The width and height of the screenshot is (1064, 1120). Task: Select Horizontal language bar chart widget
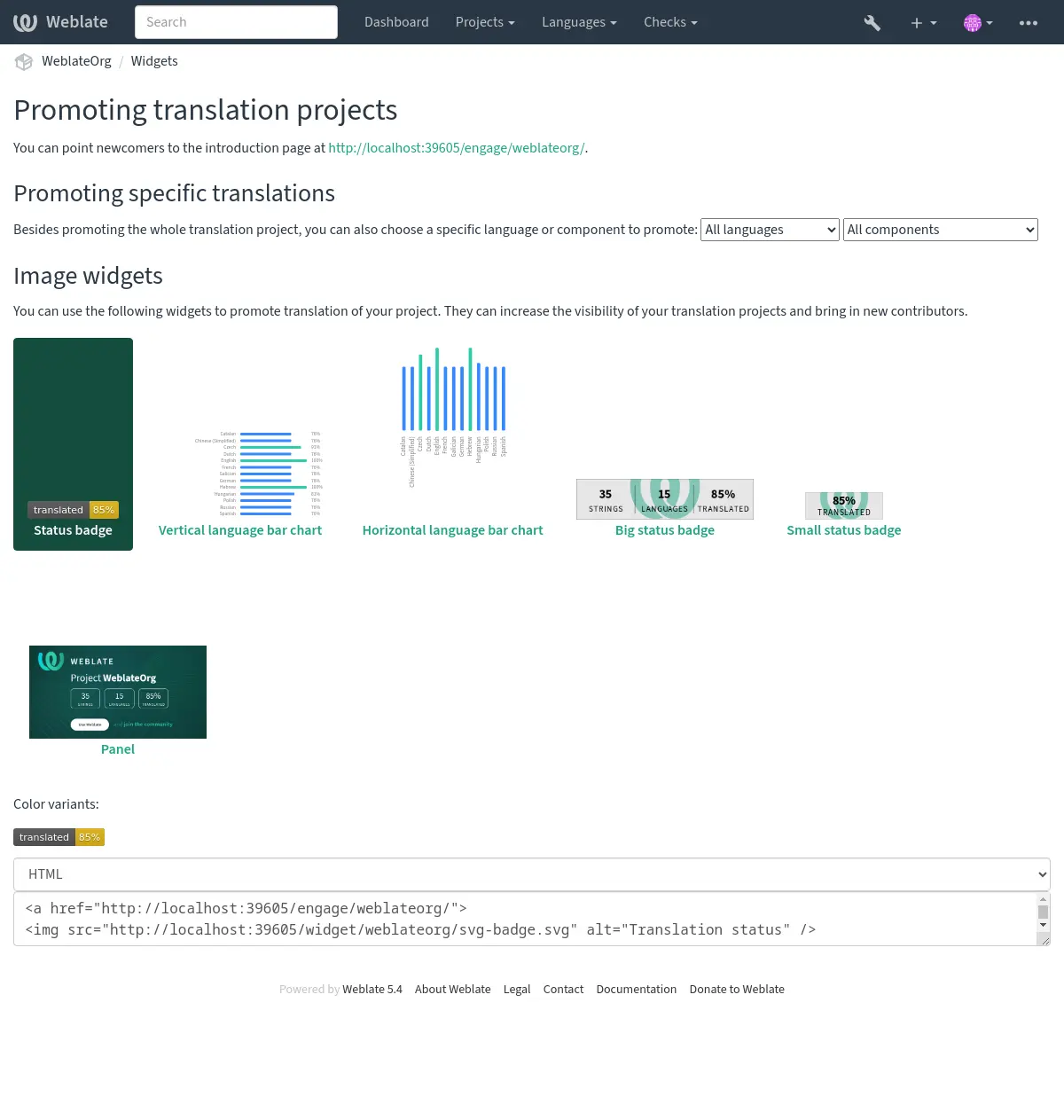point(452,530)
